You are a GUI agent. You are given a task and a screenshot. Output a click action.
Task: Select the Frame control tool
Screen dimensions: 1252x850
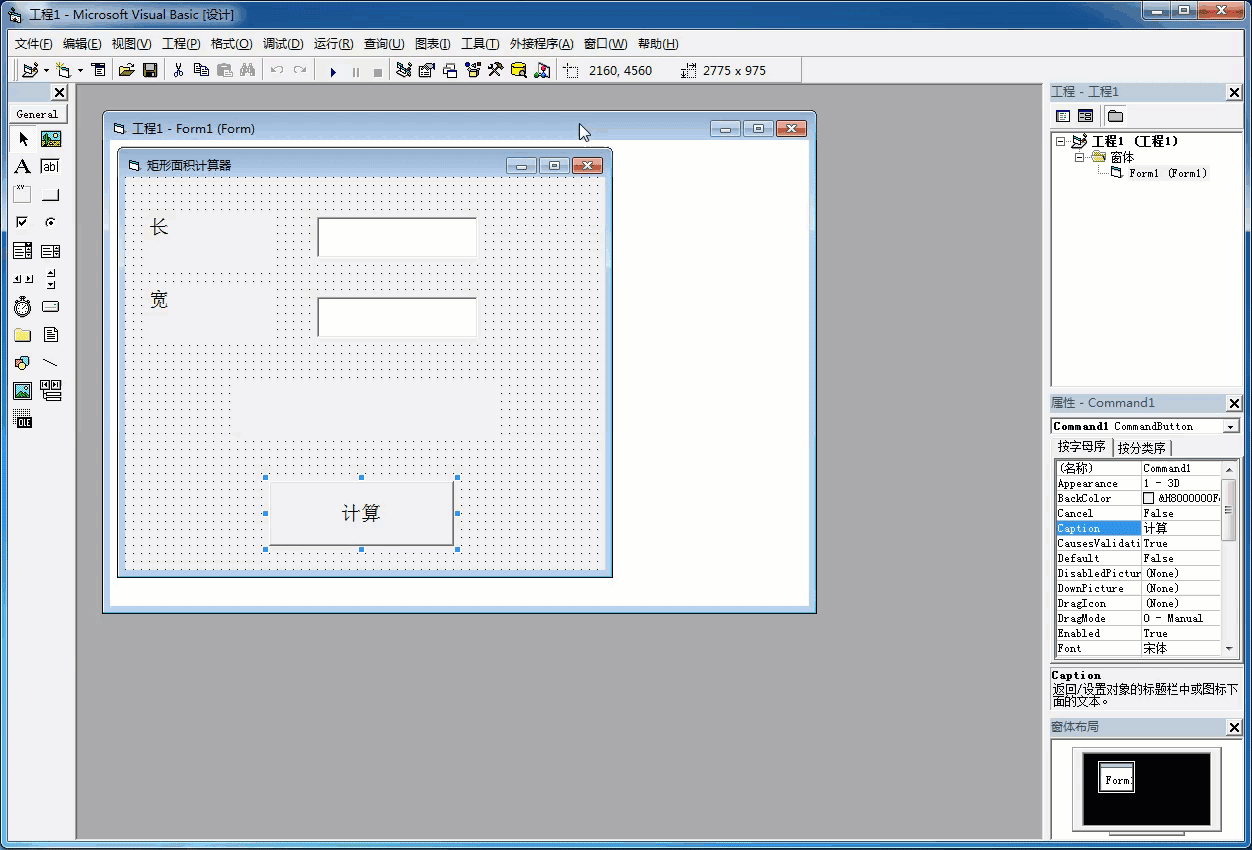(22, 195)
